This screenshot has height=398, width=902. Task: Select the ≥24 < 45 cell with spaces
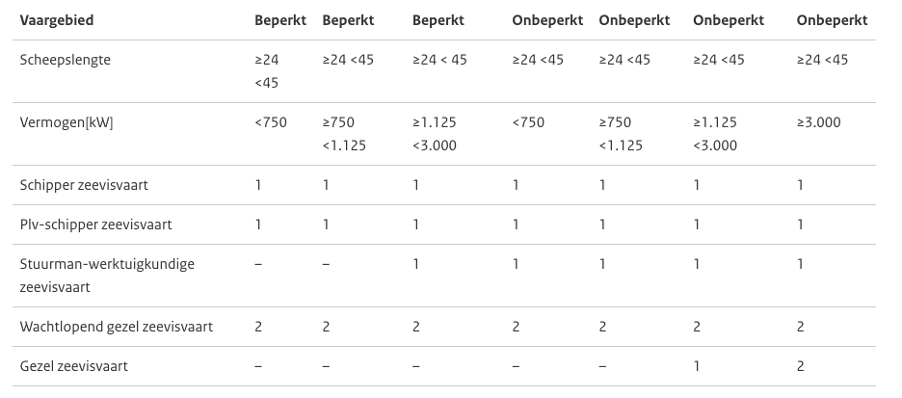coord(439,60)
